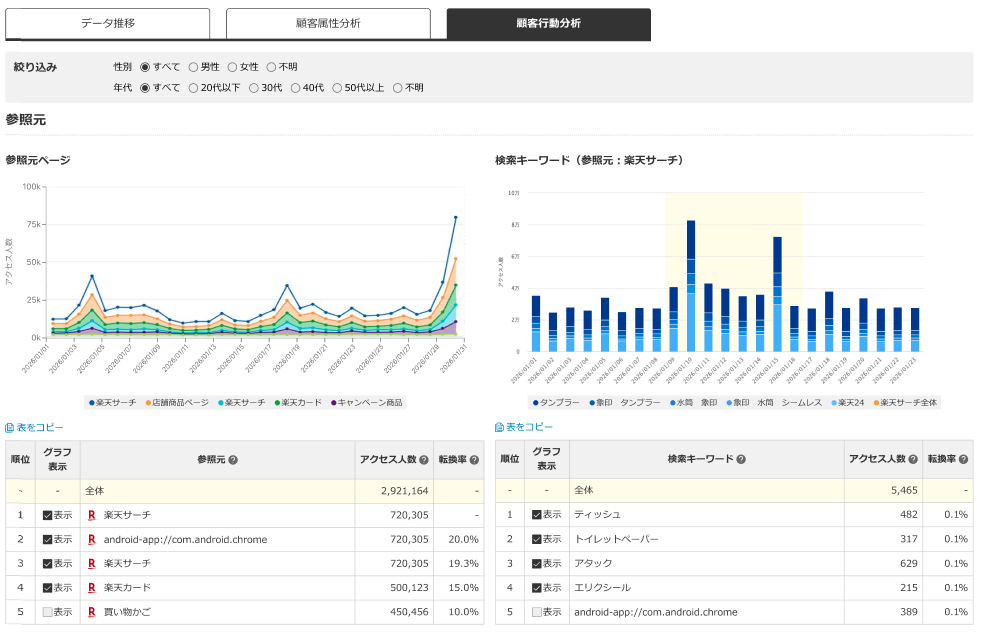
Task: Select the 顧客行動分析 tab
Action: point(548,23)
